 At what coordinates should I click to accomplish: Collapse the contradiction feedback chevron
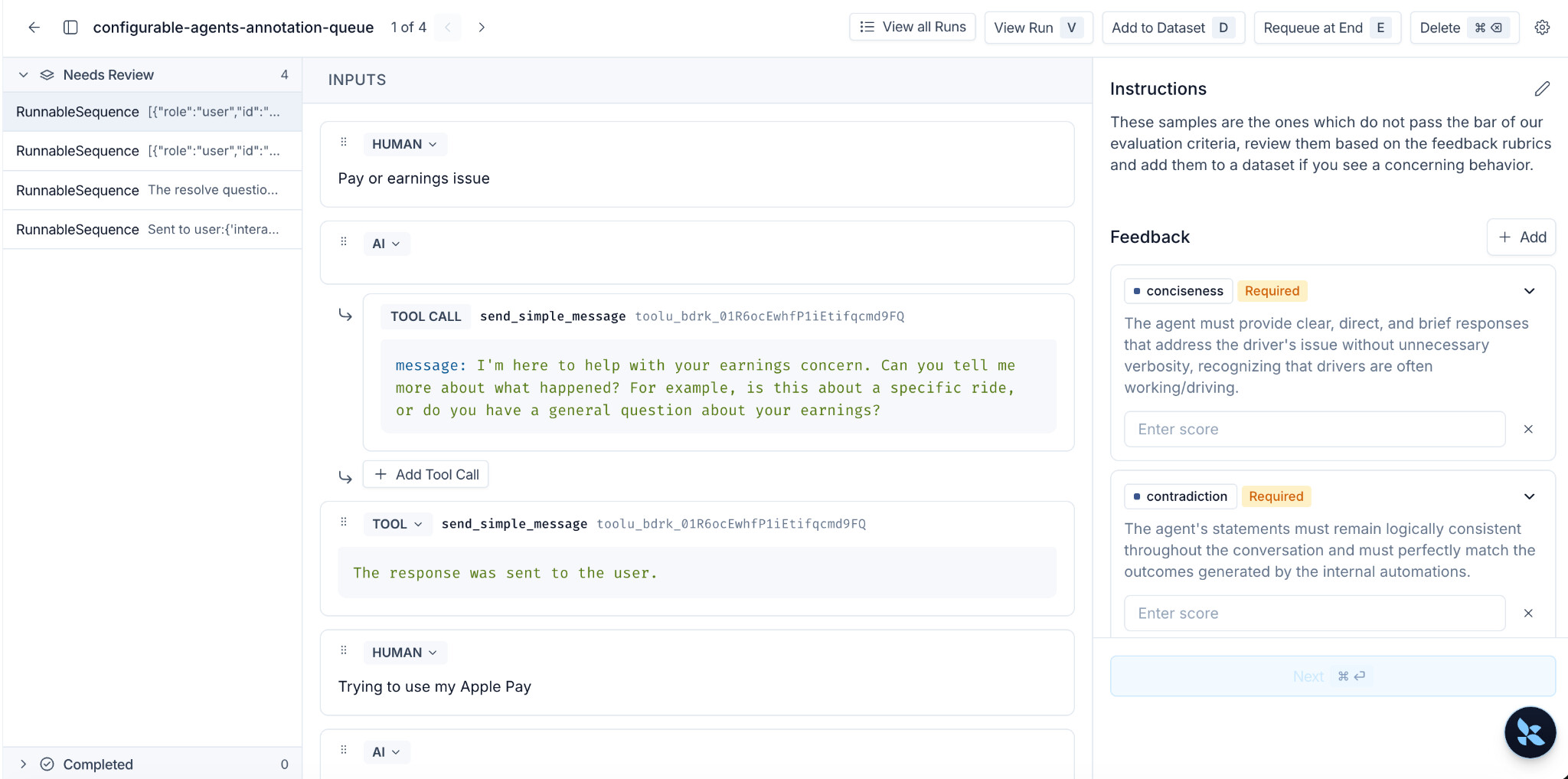point(1529,496)
